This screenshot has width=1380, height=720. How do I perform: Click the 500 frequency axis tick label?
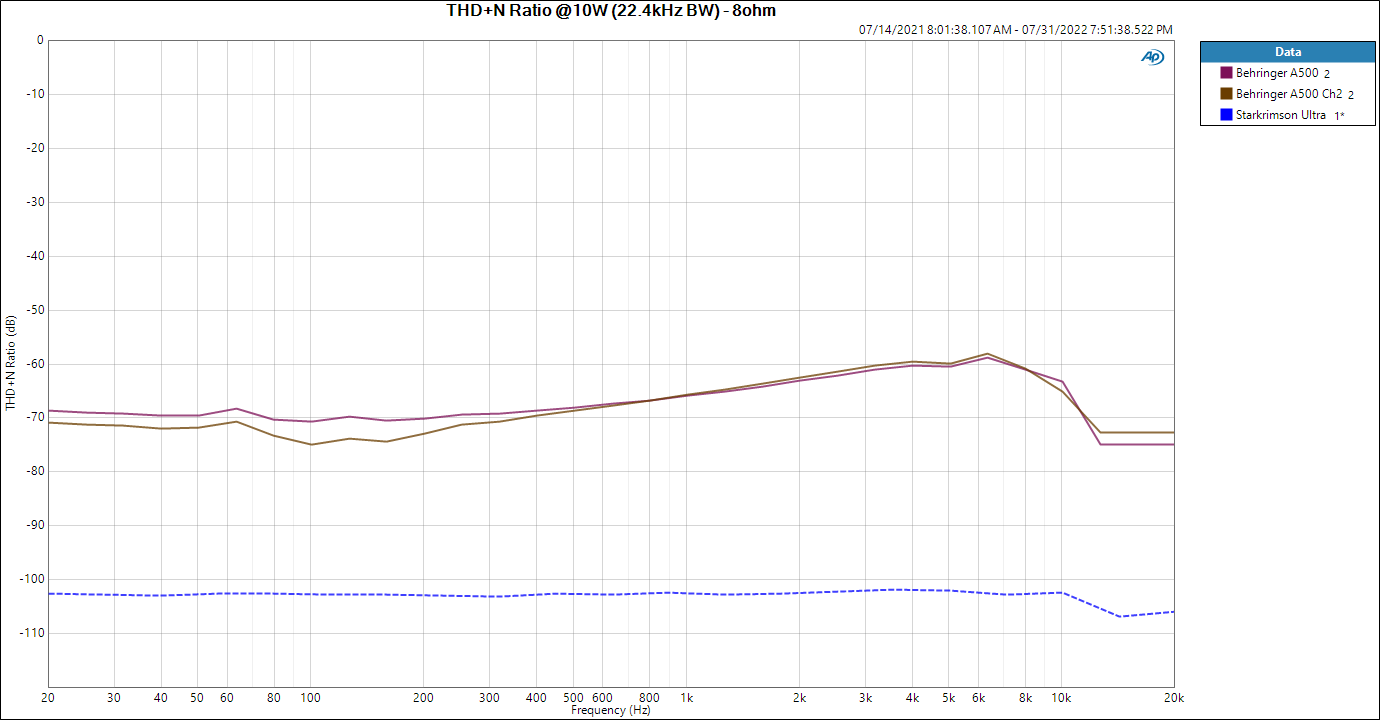573,698
